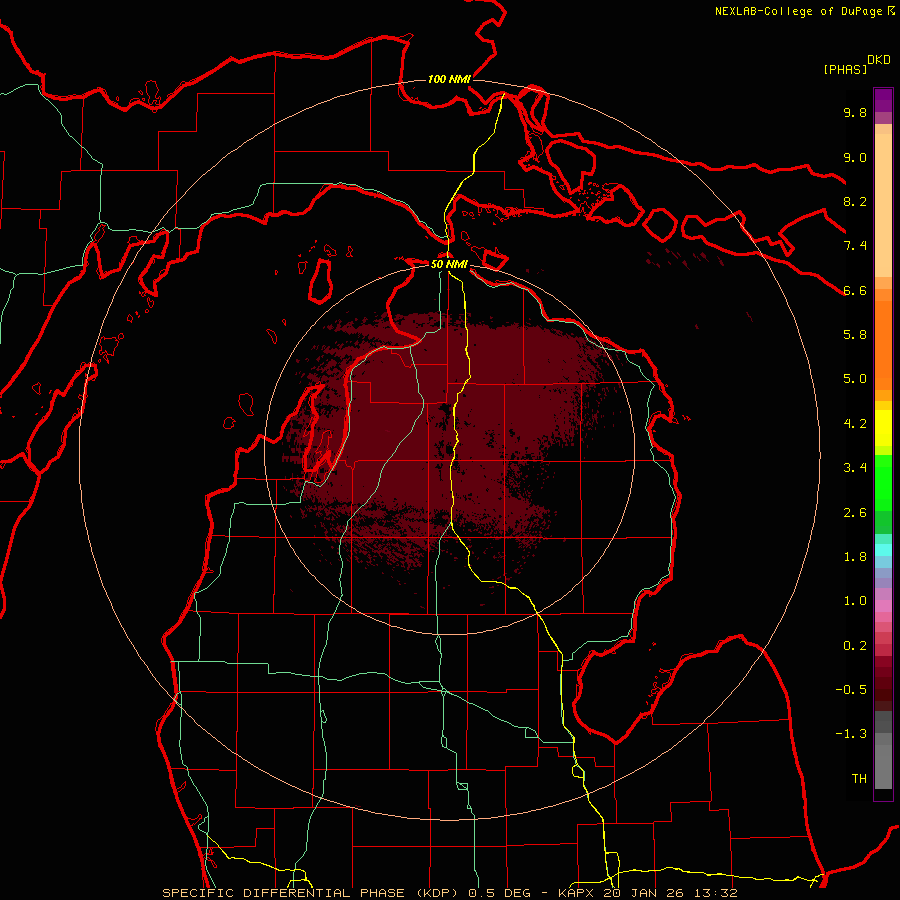Click the 5.8 value on the color scale
The height and width of the screenshot is (900, 900).
855,334
